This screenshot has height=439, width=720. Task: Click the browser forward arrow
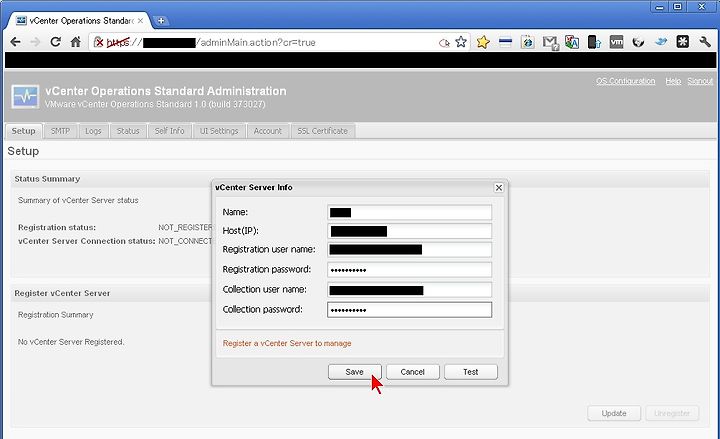pos(35,42)
